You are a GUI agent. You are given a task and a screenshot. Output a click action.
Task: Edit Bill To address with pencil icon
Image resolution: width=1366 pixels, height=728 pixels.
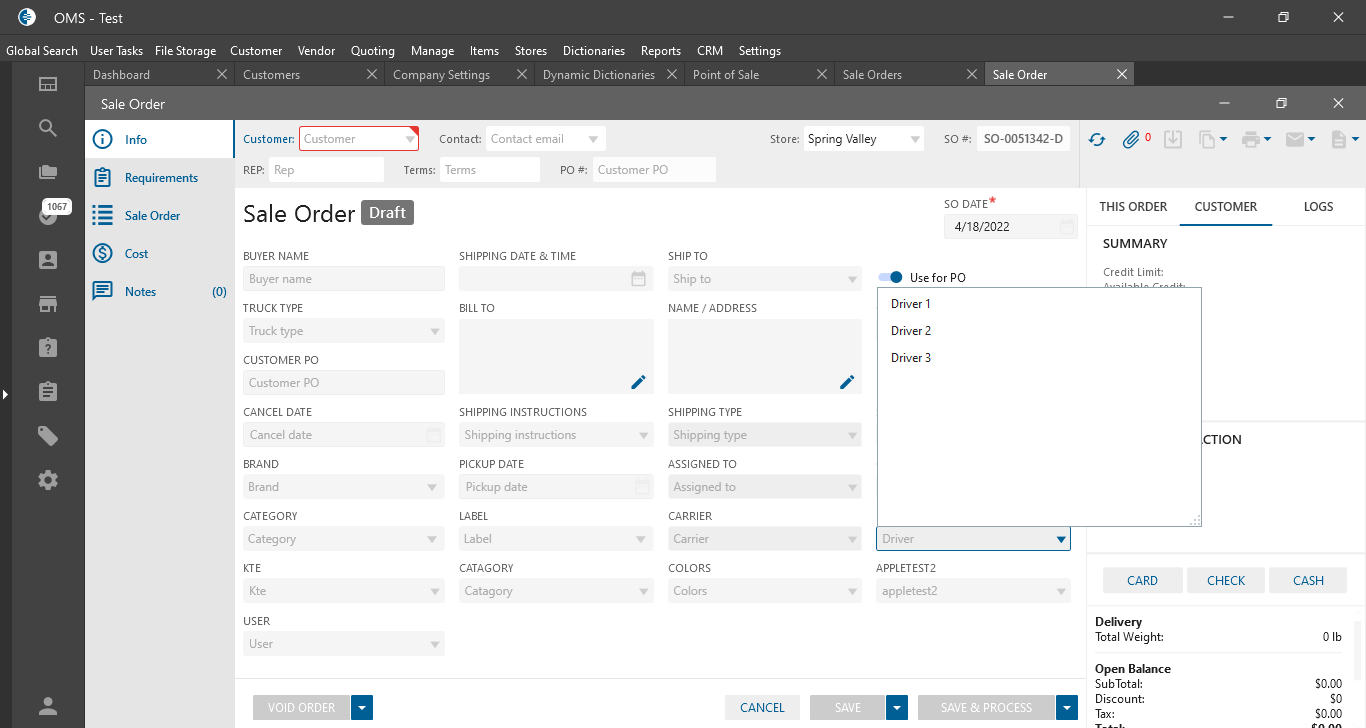click(638, 382)
